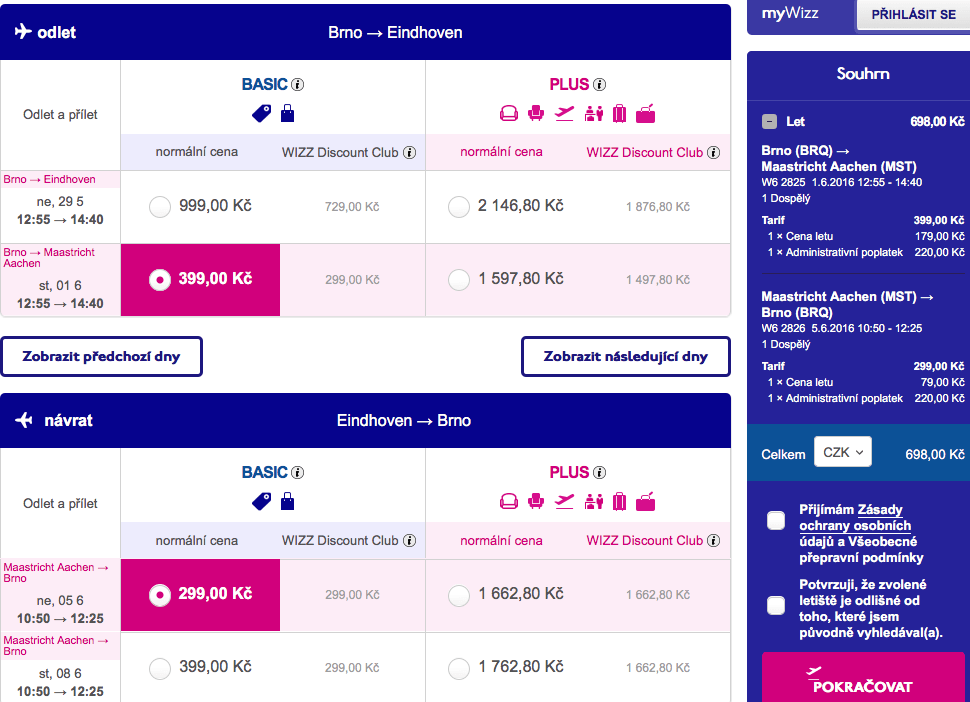Select the 999,00 Kč Brno–Eindhoven BASIC fare
Viewport: 970px width, 702px height.
[160, 207]
